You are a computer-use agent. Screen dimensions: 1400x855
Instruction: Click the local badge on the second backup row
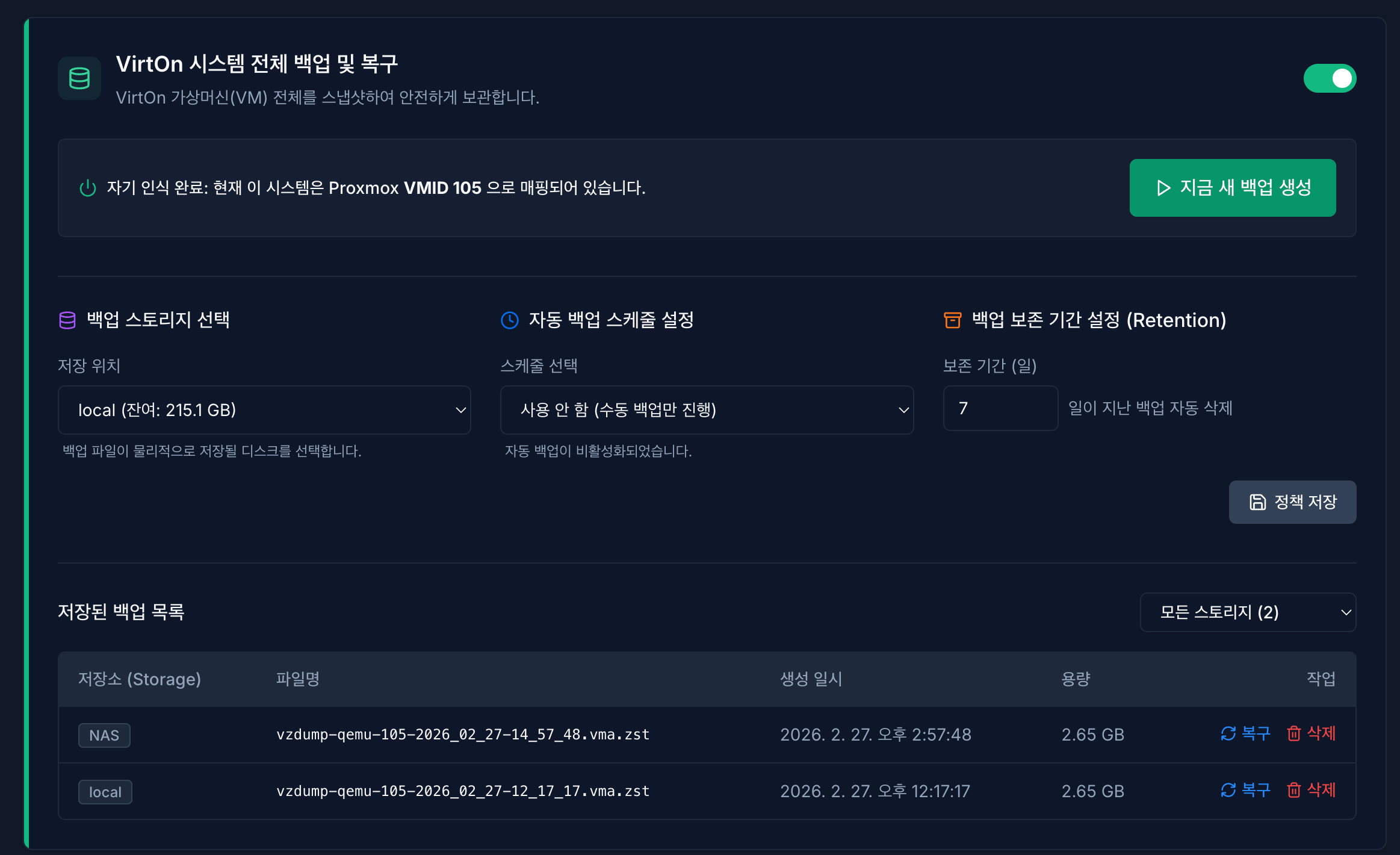coord(105,791)
